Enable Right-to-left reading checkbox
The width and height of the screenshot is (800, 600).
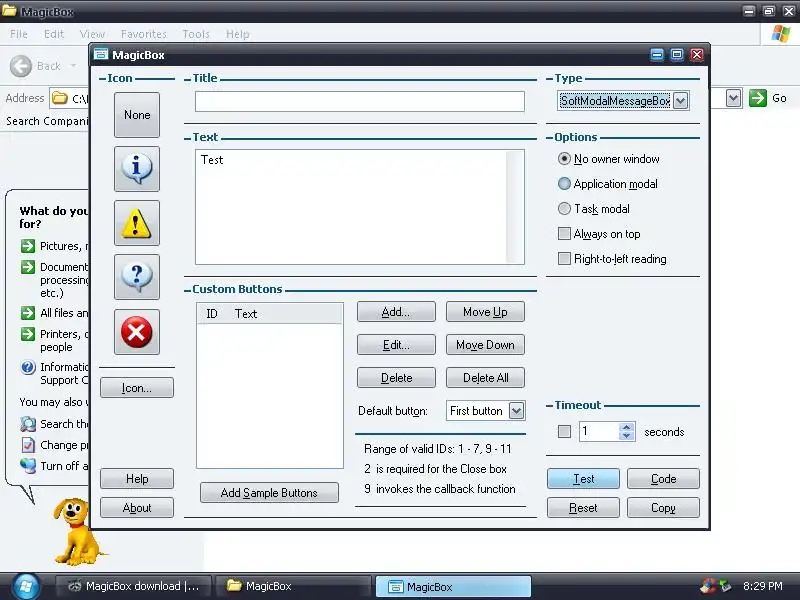pos(564,259)
